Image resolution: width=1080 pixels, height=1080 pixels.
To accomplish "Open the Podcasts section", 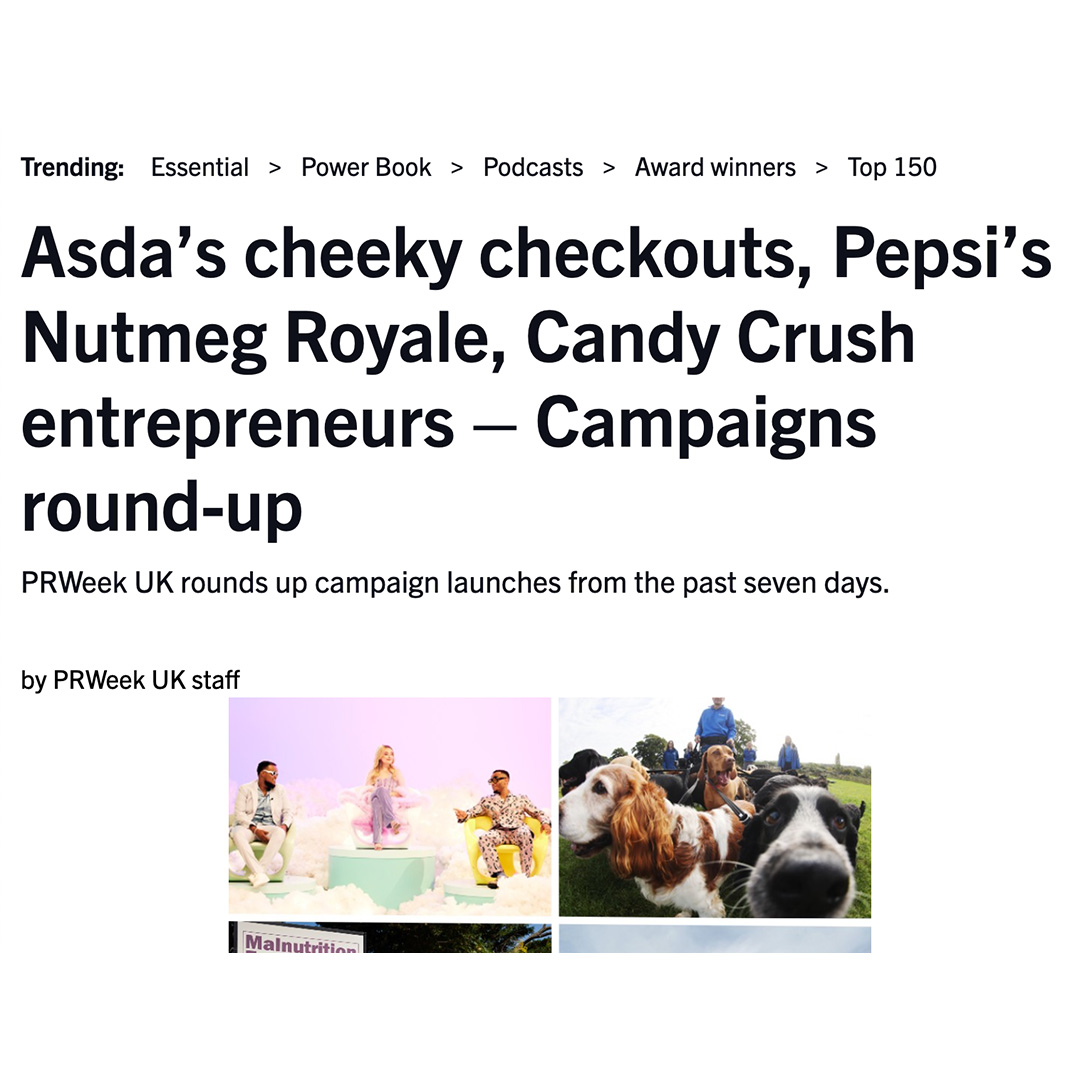I will (532, 167).
